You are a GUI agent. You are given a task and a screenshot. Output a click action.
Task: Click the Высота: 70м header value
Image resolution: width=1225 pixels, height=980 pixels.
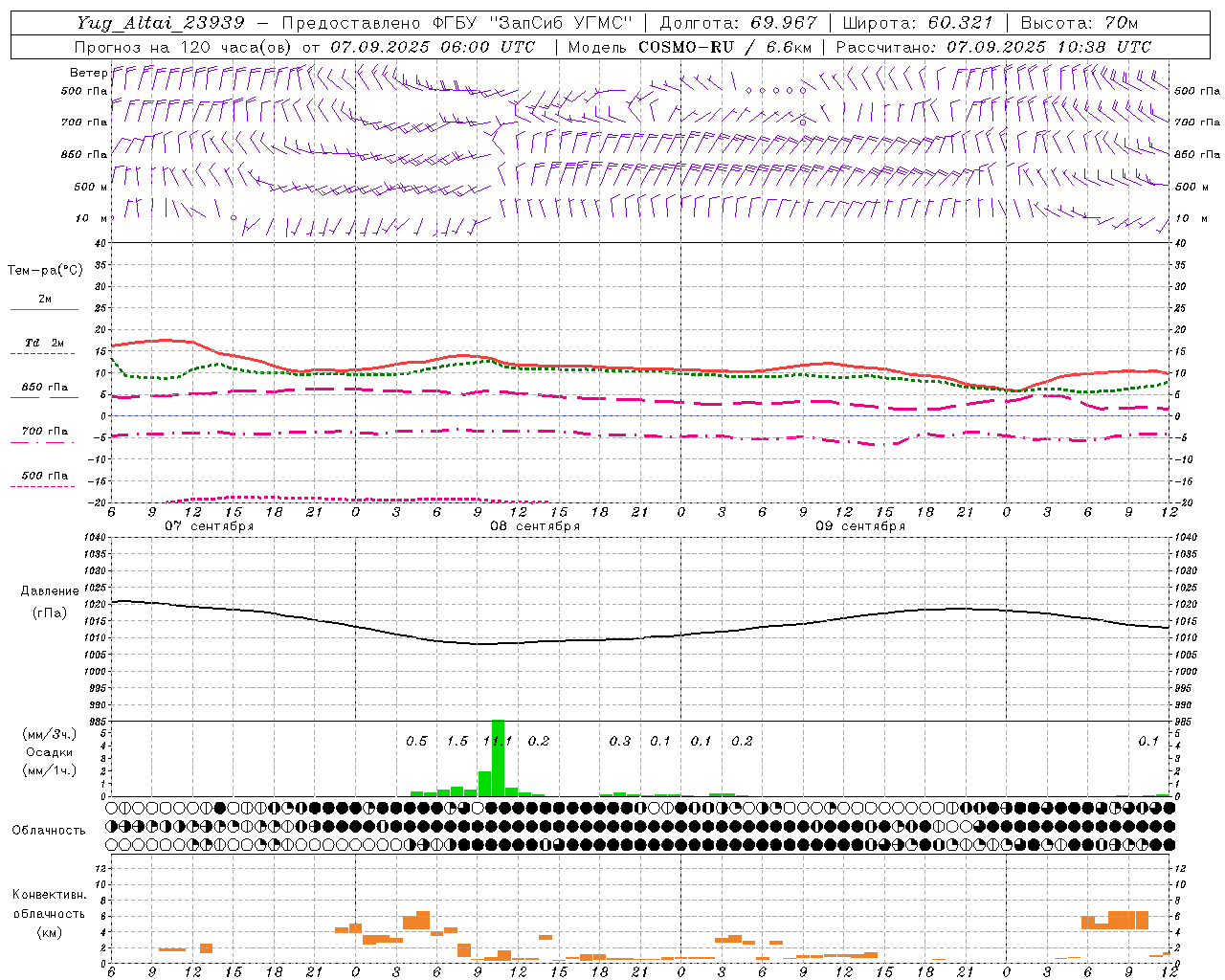coord(1080,23)
